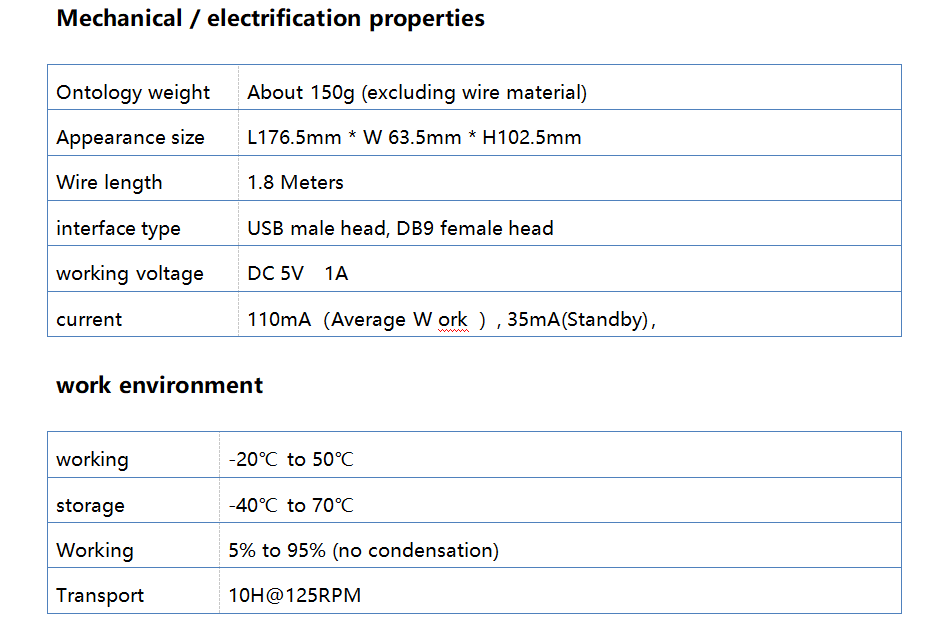Viewport: 949px width, 631px height.
Task: Click the "working voltage" label cell
Action: 129,274
